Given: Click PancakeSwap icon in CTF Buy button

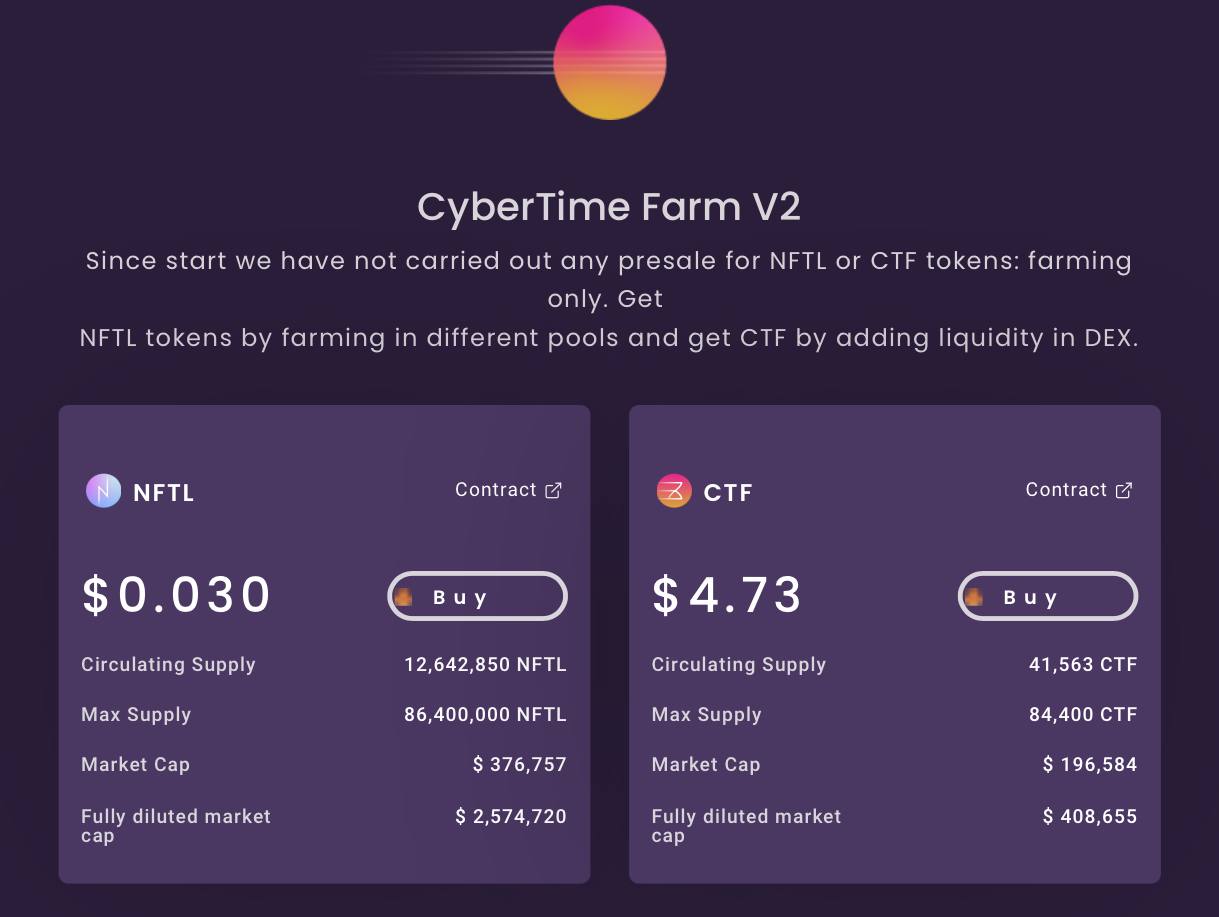Looking at the screenshot, I should pos(974,598).
